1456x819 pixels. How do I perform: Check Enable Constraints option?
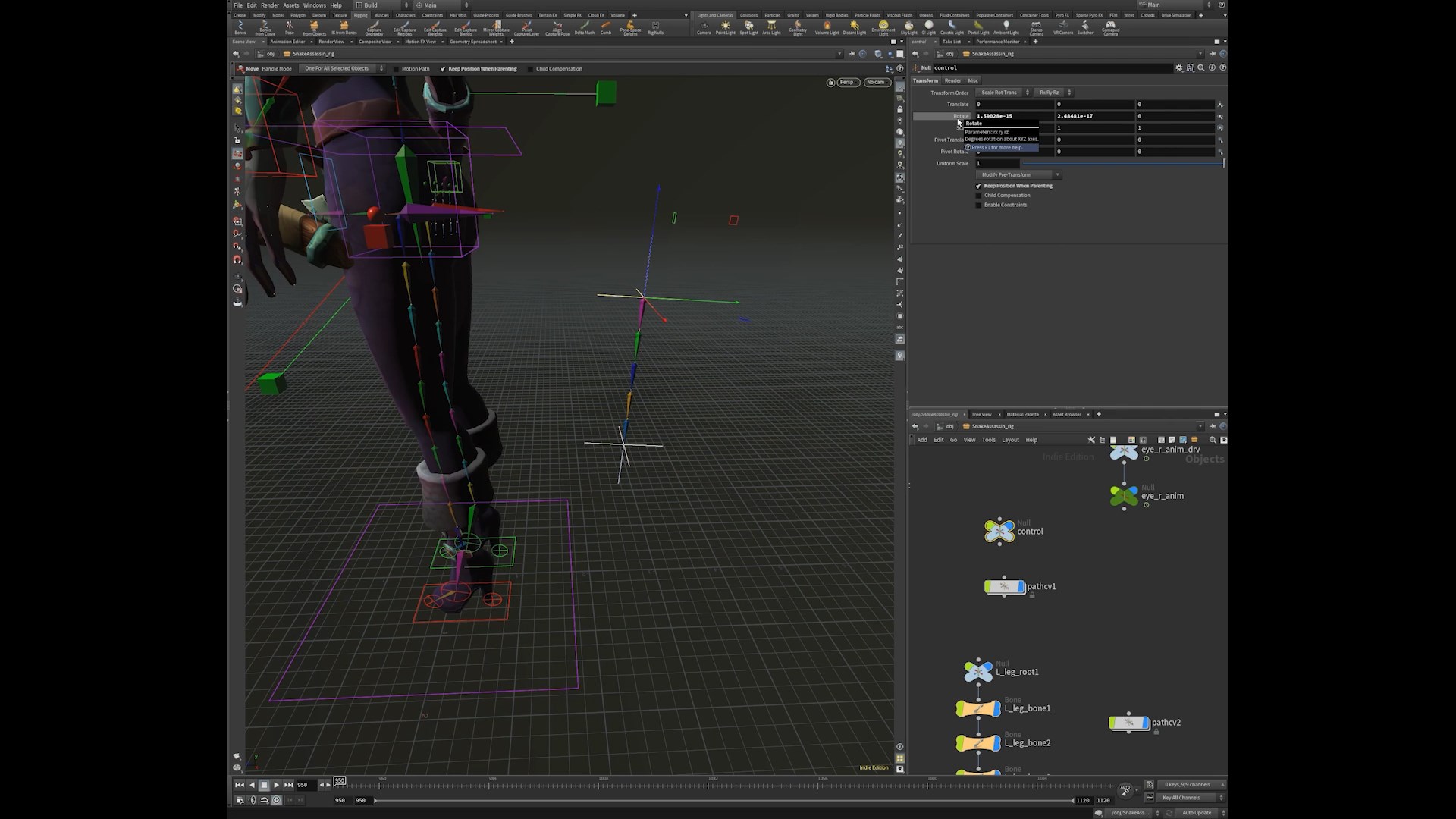click(x=978, y=205)
